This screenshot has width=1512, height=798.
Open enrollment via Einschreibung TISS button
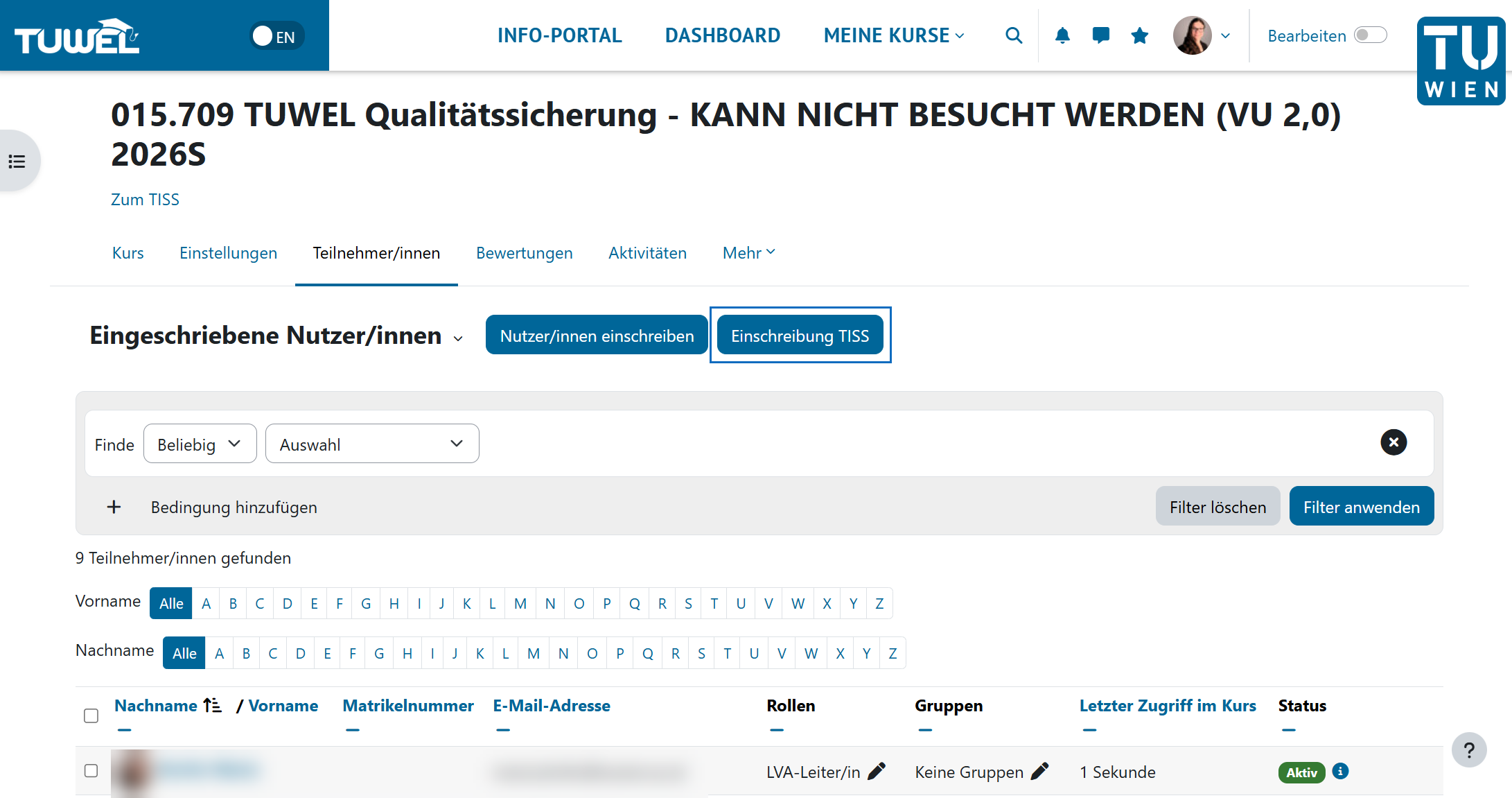(x=800, y=335)
